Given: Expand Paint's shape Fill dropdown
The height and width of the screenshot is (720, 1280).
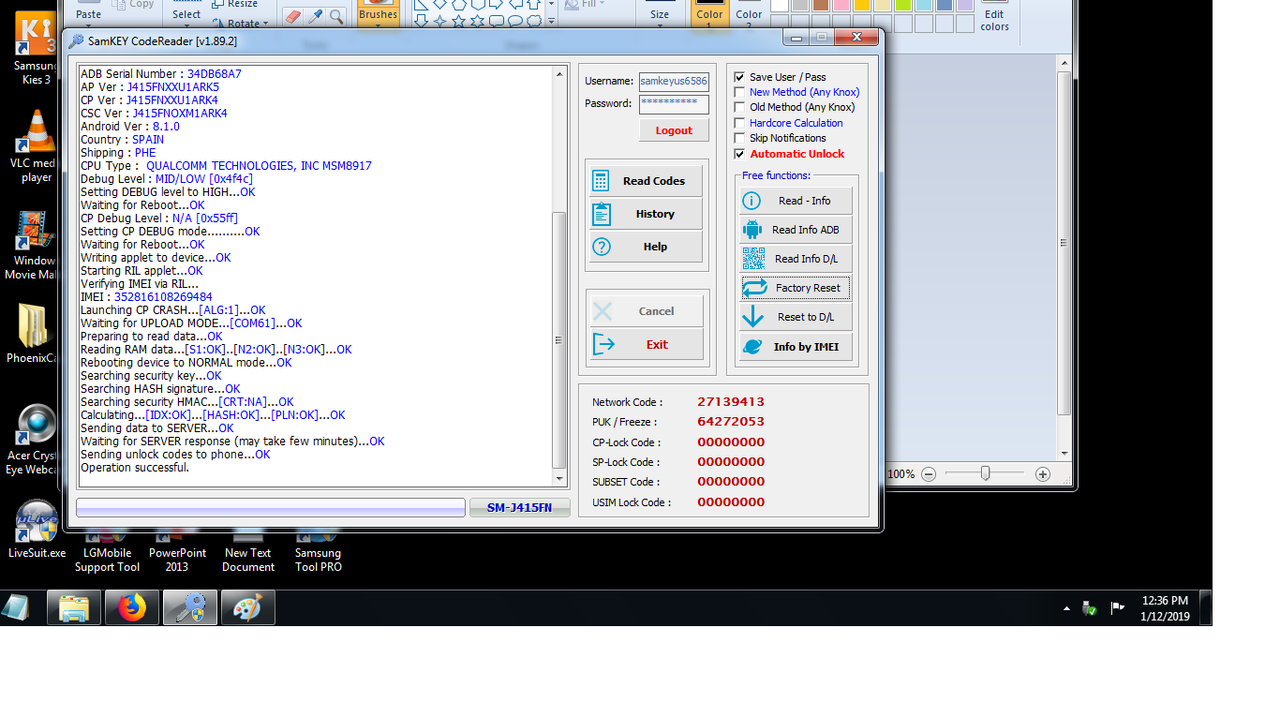Looking at the screenshot, I should pos(585,5).
